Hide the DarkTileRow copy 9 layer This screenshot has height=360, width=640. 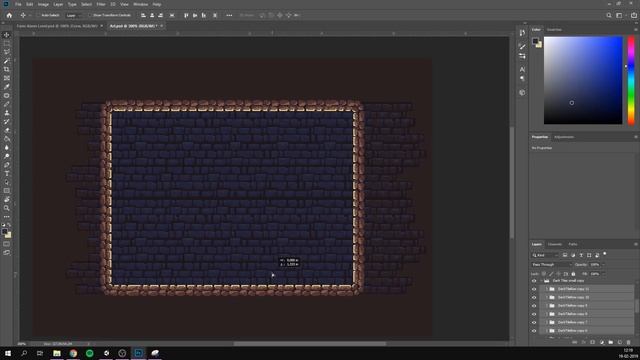tap(534, 306)
